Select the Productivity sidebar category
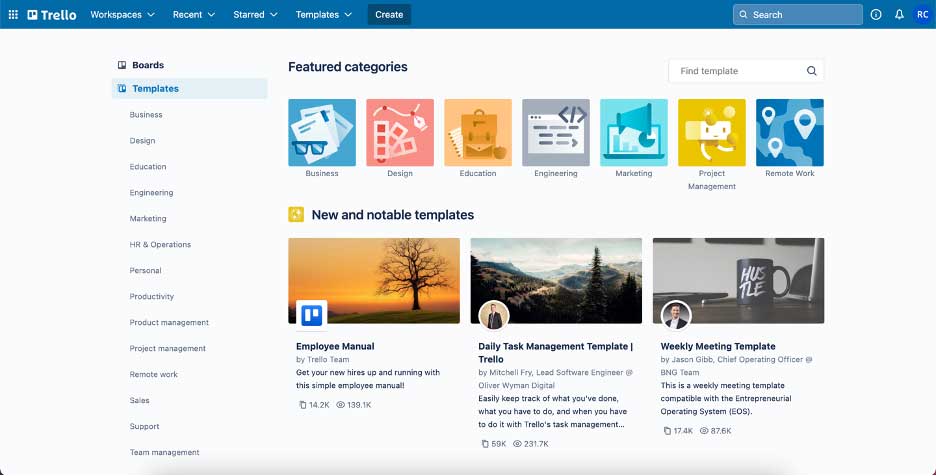This screenshot has width=936, height=476. (152, 296)
